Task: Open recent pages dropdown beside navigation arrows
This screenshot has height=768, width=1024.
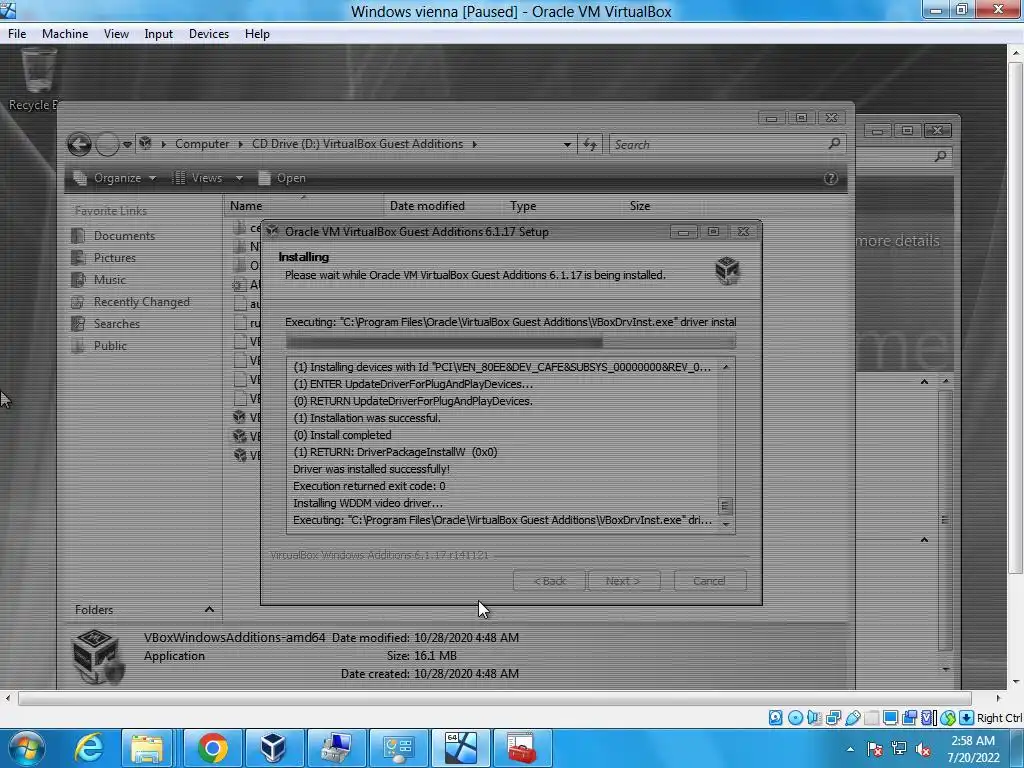Action: tap(127, 144)
